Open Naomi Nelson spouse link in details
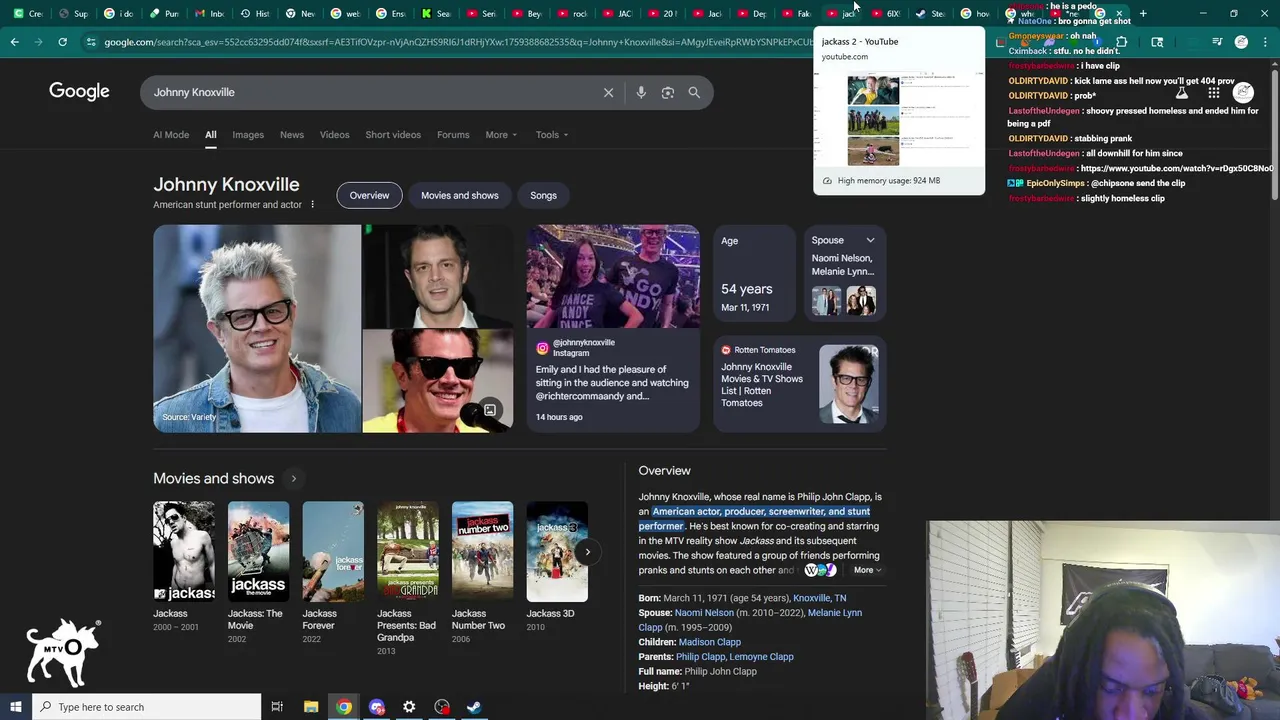Screen dimensions: 1280x720 click(704, 613)
